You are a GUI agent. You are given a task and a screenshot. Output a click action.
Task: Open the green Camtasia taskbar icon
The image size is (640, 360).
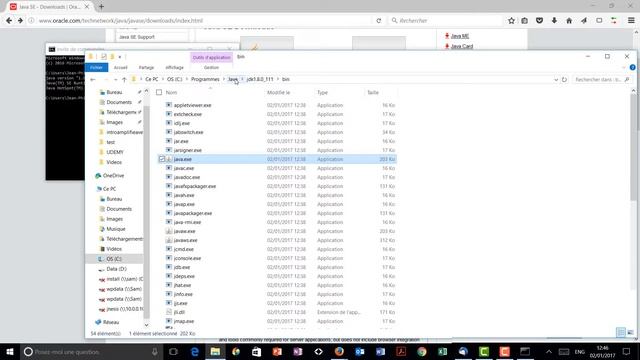coord(484,351)
